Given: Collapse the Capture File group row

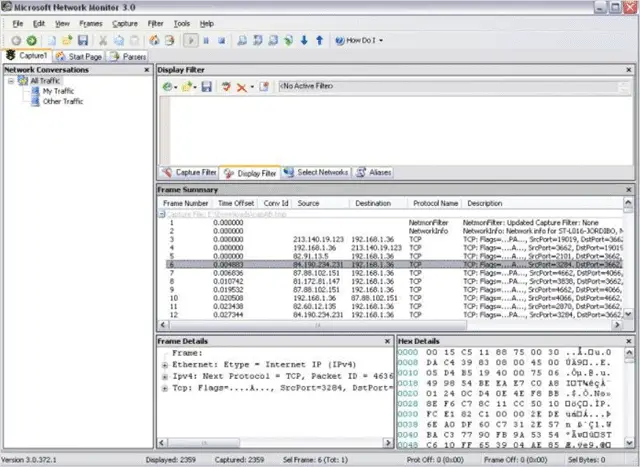Looking at the screenshot, I should [x=162, y=214].
